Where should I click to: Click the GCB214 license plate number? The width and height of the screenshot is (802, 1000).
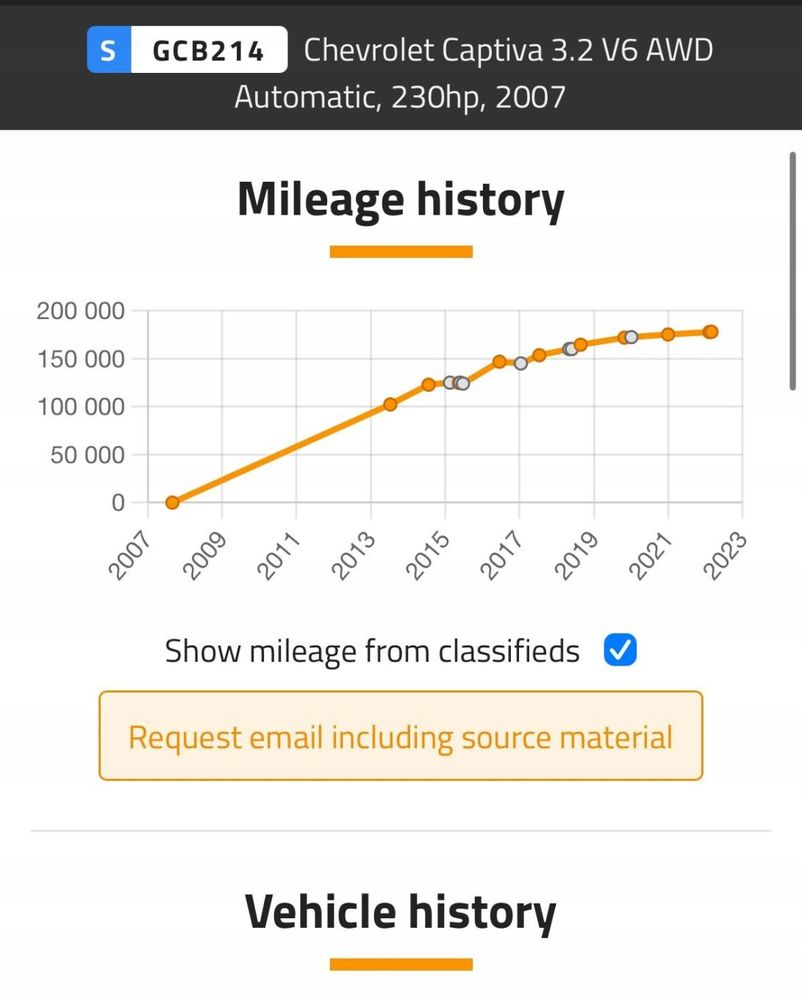(x=208, y=52)
